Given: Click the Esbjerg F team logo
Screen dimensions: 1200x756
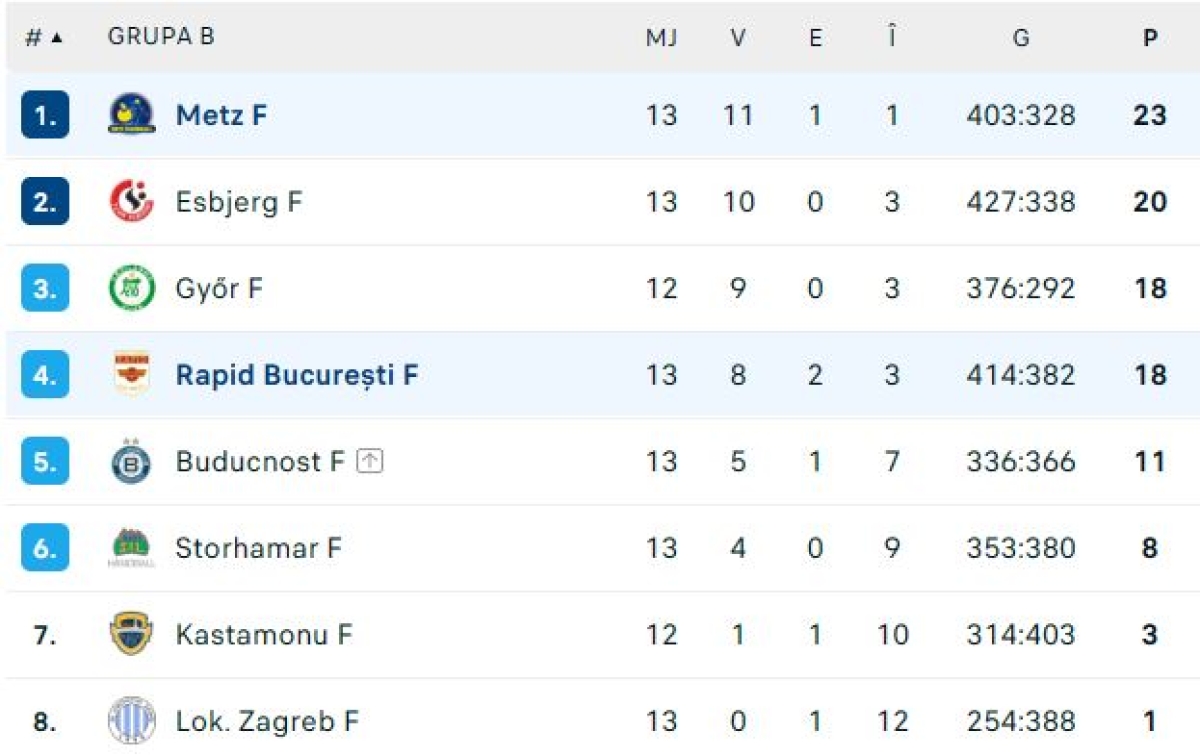Looking at the screenshot, I should click(x=131, y=202).
